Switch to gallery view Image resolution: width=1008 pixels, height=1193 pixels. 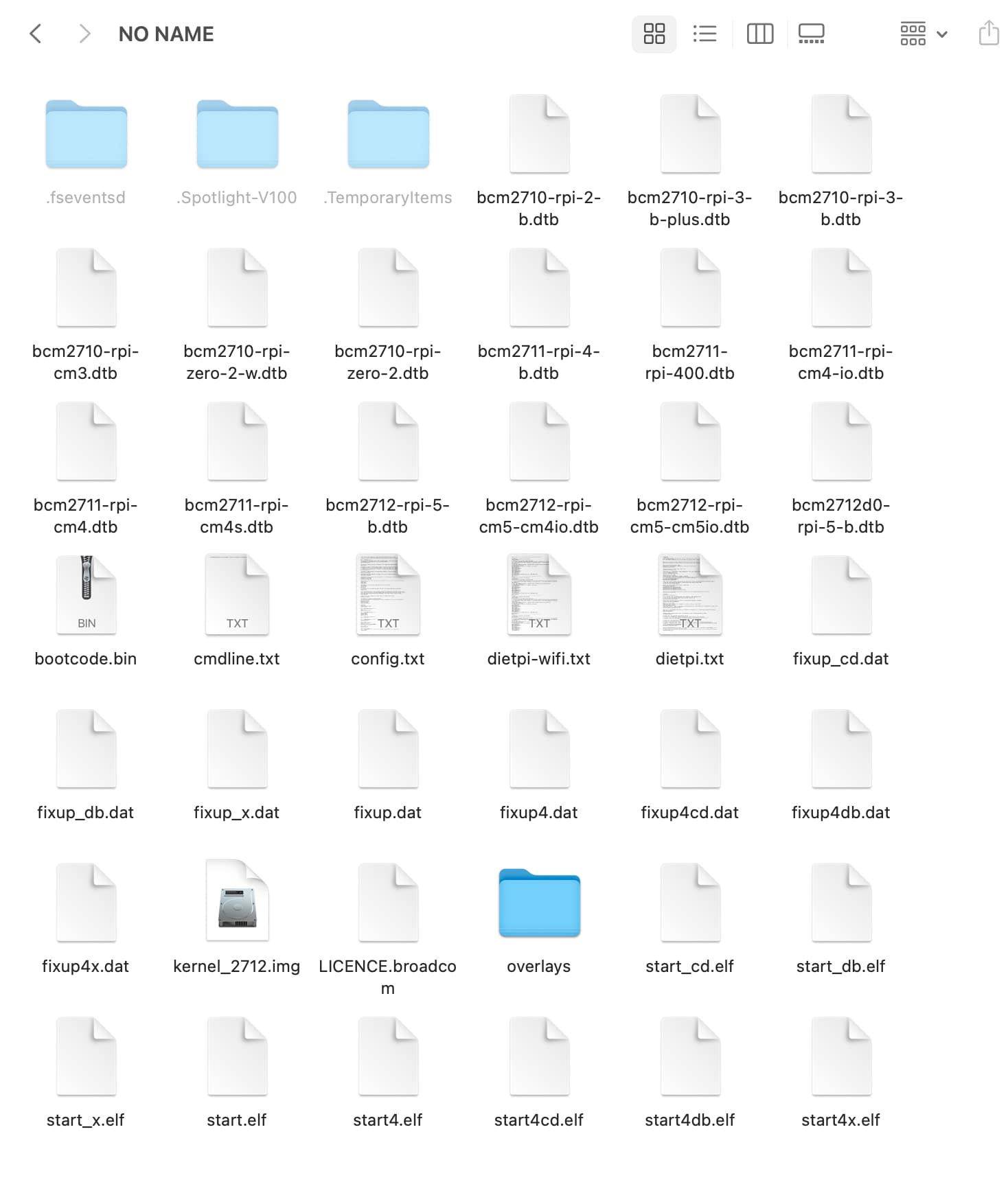[x=811, y=34]
